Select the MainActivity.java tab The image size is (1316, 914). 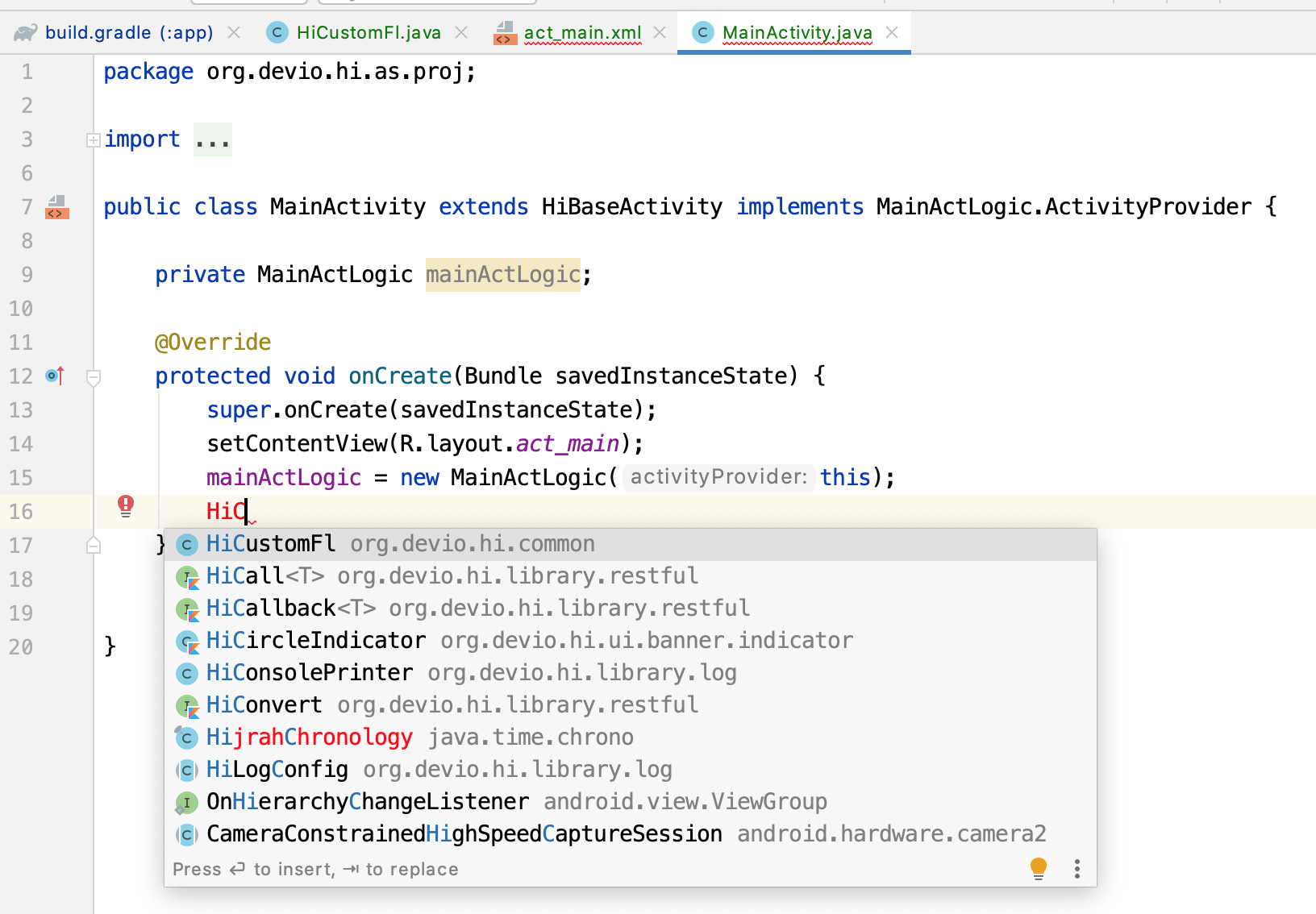pyautogui.click(x=797, y=32)
